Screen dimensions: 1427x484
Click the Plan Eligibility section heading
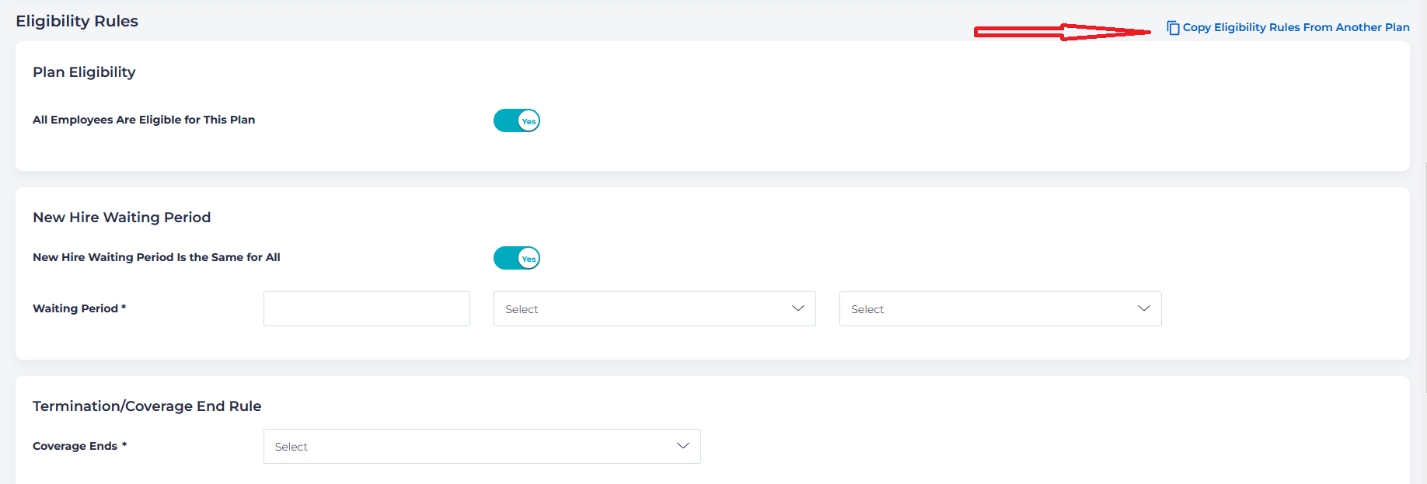point(84,72)
